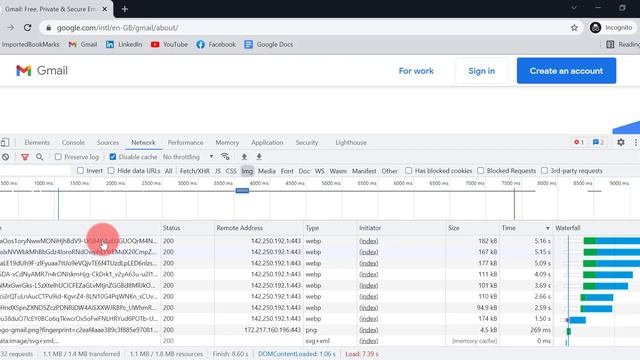Open the red errors count badge
The image size is (640, 360).
pos(579,142)
